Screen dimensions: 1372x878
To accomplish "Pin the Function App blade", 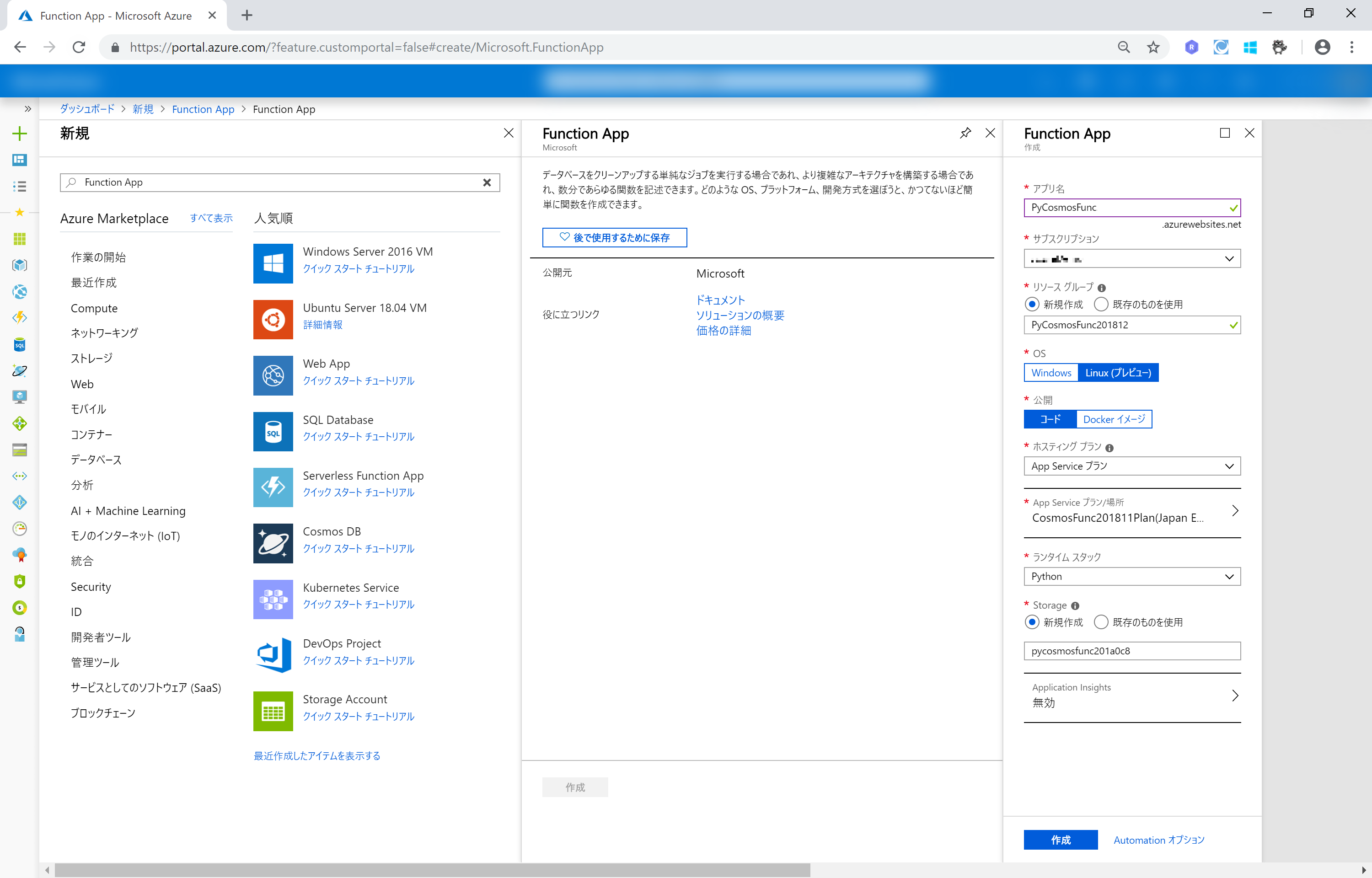I will 965,133.
